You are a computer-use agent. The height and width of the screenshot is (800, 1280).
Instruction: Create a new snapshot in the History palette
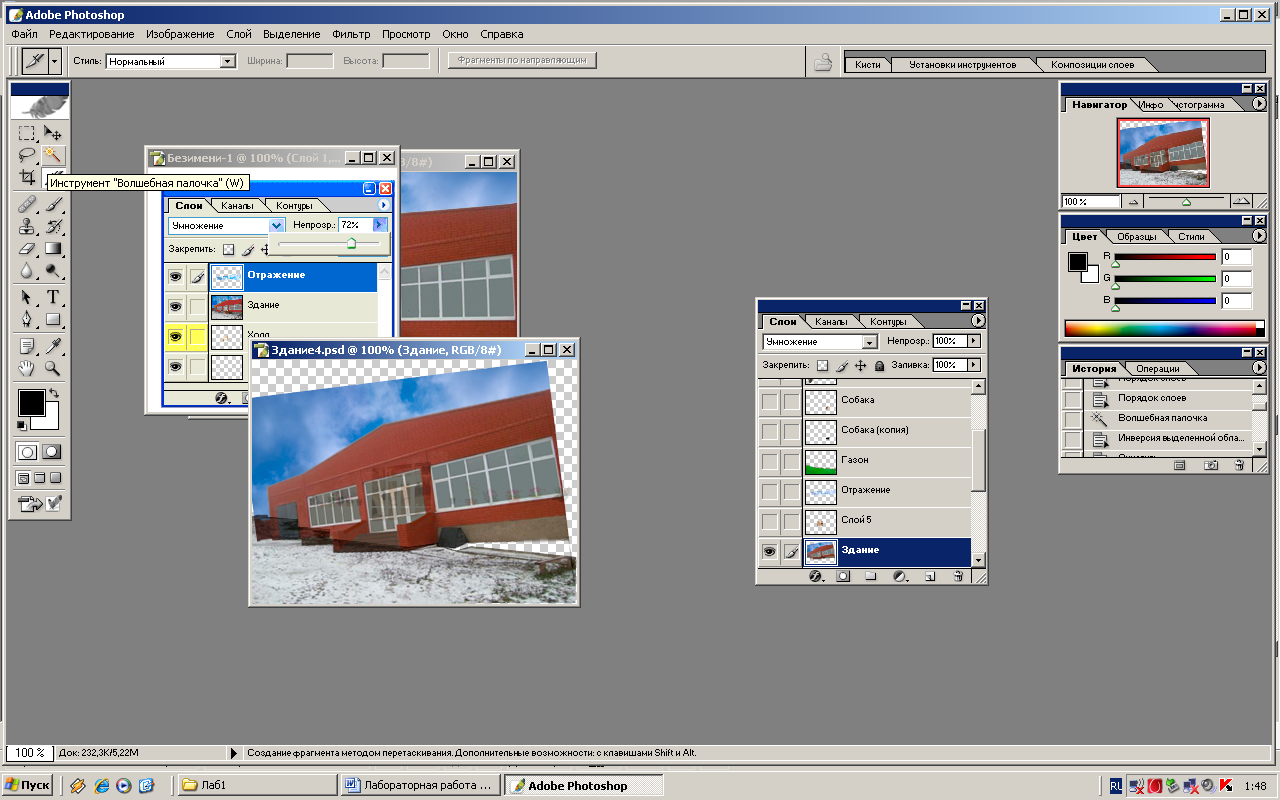click(x=1211, y=465)
